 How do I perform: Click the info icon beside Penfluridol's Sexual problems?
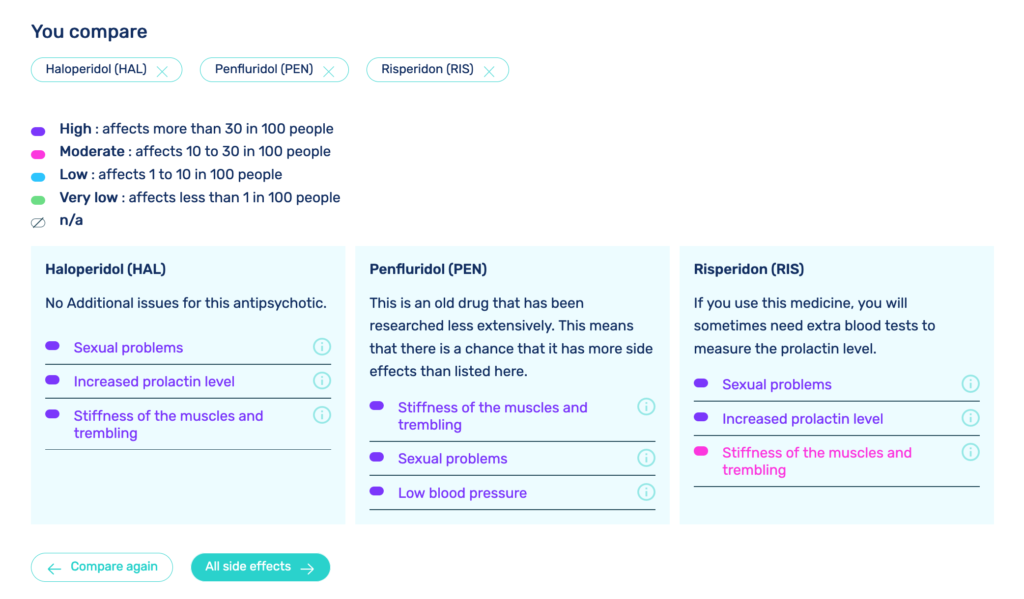[x=646, y=458]
